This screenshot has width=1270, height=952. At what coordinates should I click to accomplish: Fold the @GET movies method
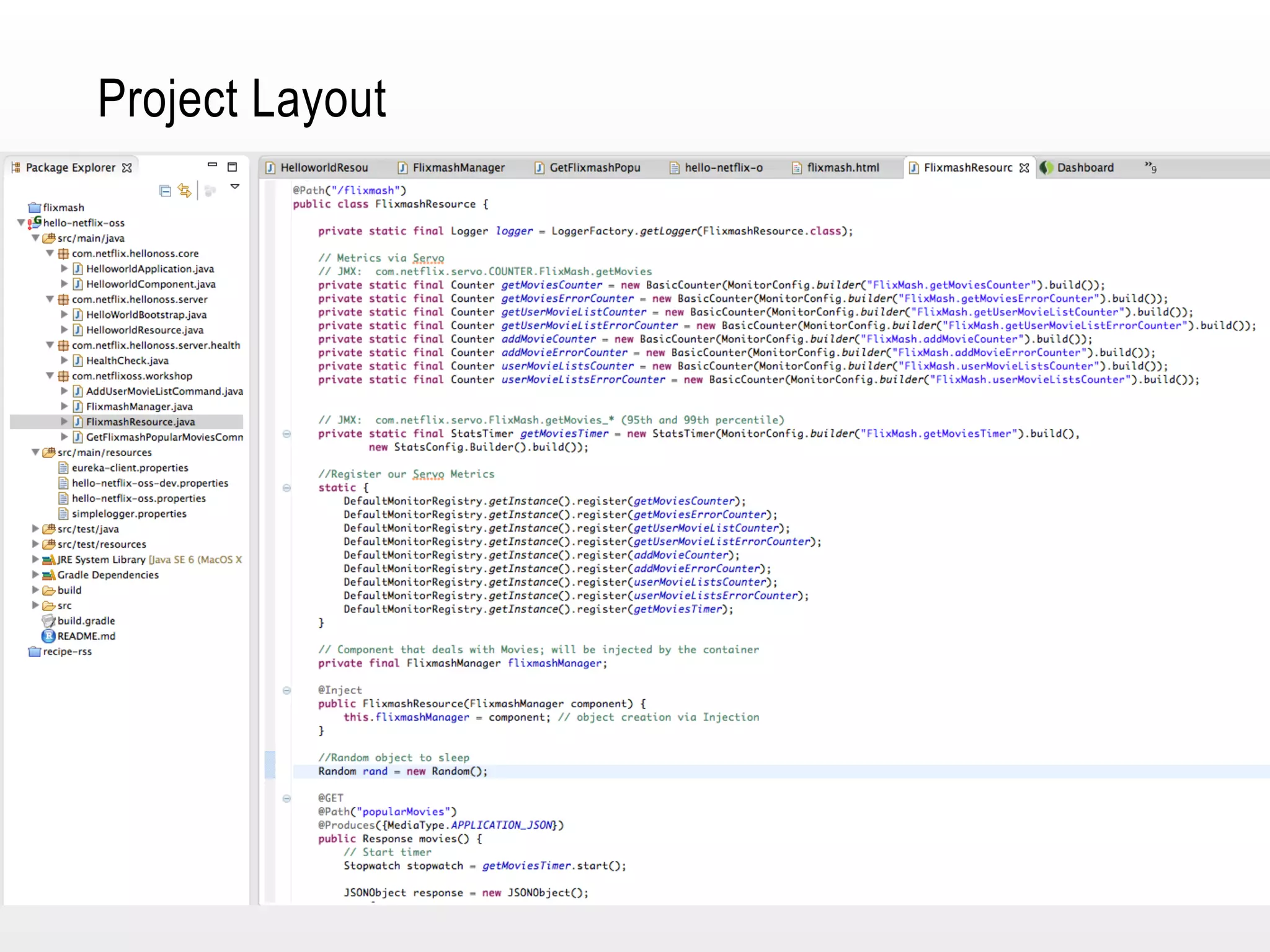[286, 798]
